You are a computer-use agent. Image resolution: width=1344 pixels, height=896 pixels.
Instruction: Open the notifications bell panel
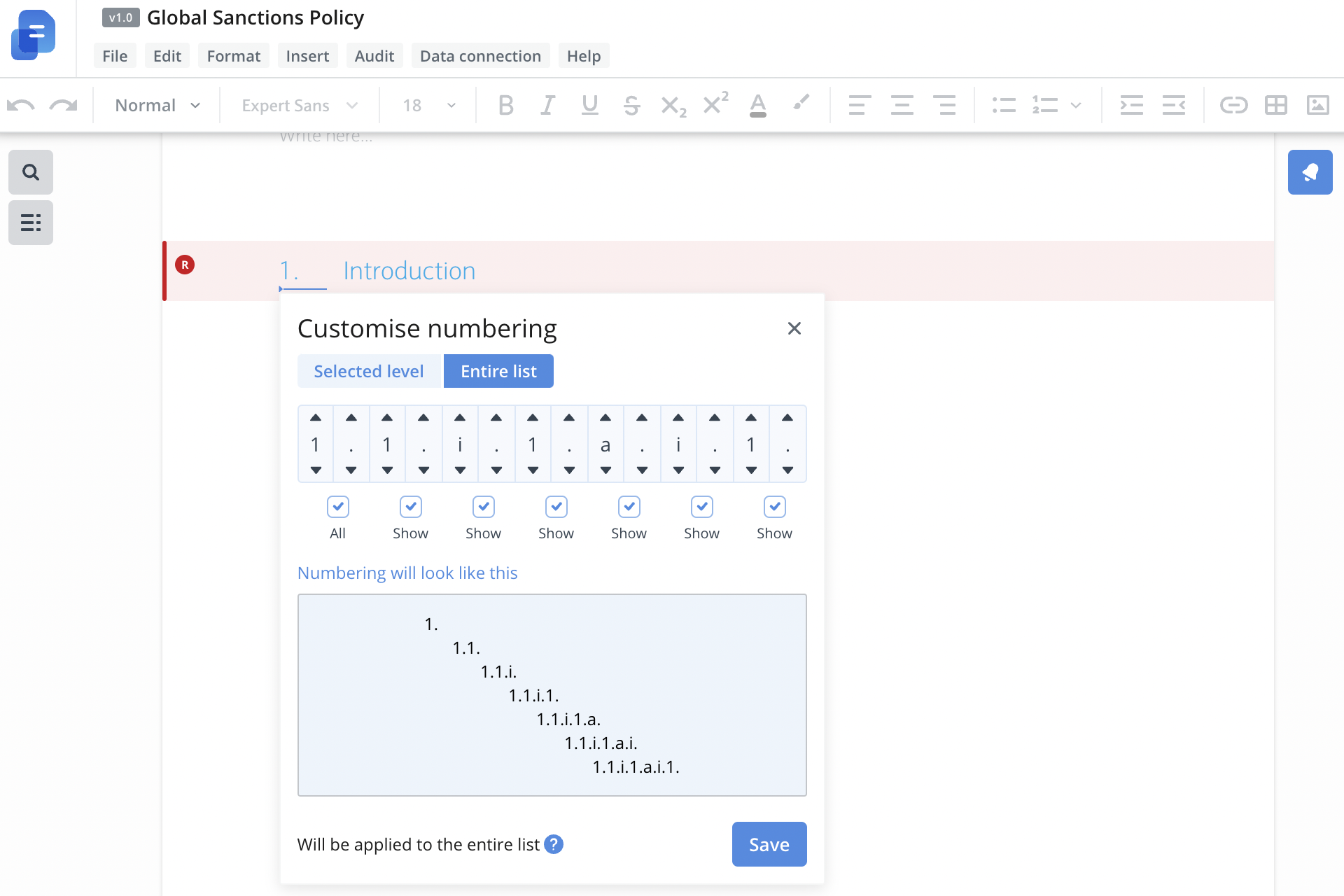[1310, 172]
